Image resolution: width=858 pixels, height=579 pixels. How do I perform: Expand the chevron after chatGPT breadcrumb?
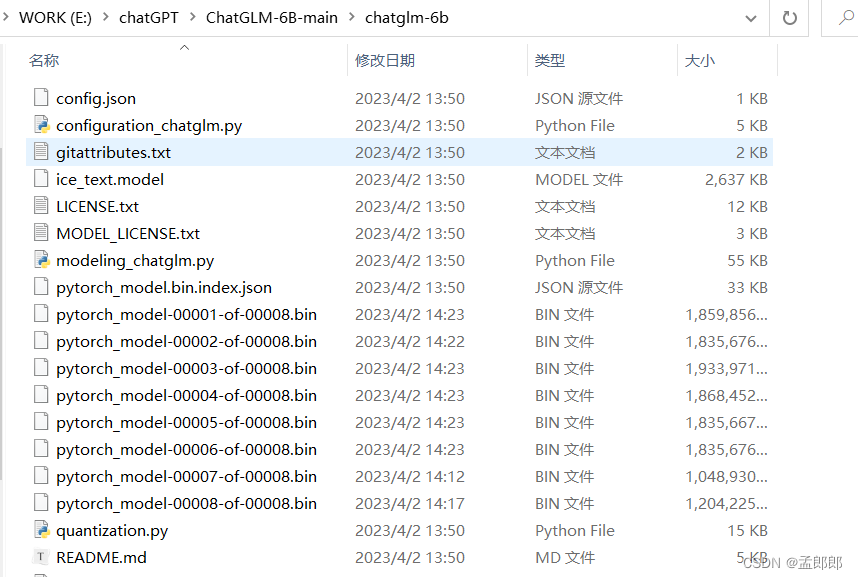tap(193, 17)
